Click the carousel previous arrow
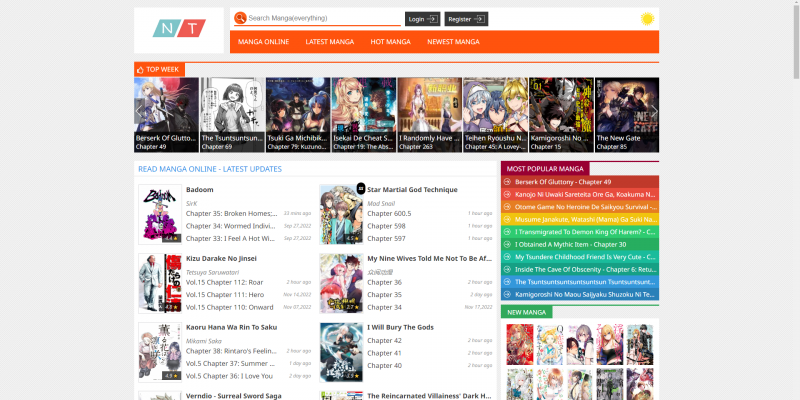800x400 pixels. (139, 111)
